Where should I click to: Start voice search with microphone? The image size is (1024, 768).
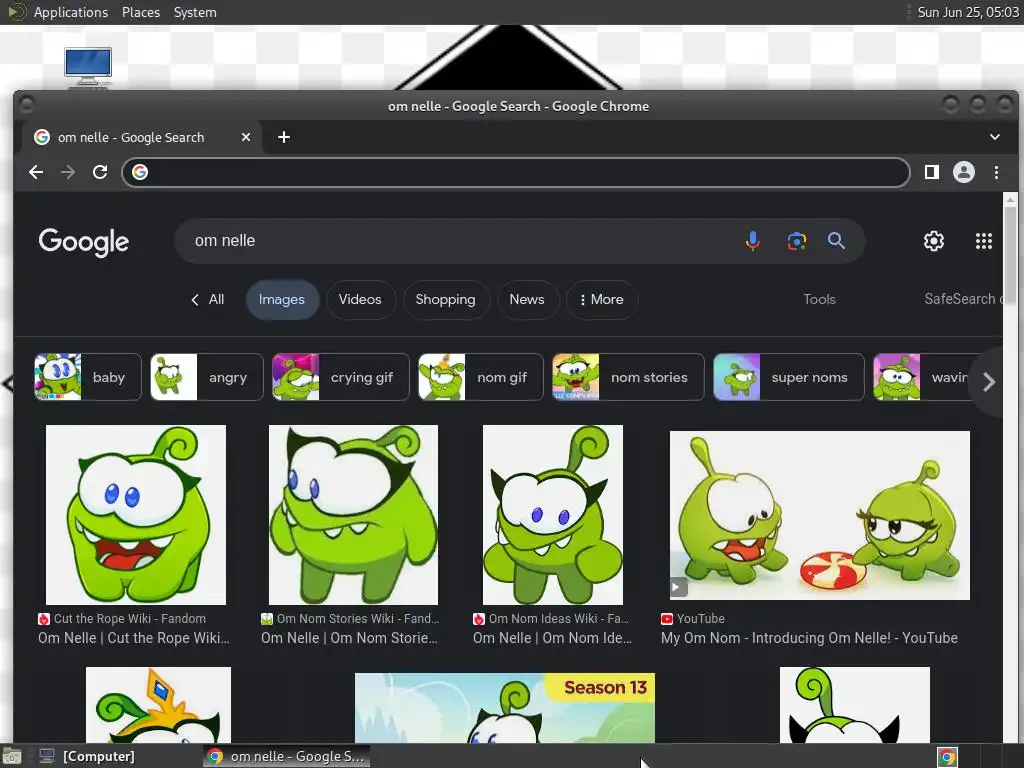[x=752, y=241]
